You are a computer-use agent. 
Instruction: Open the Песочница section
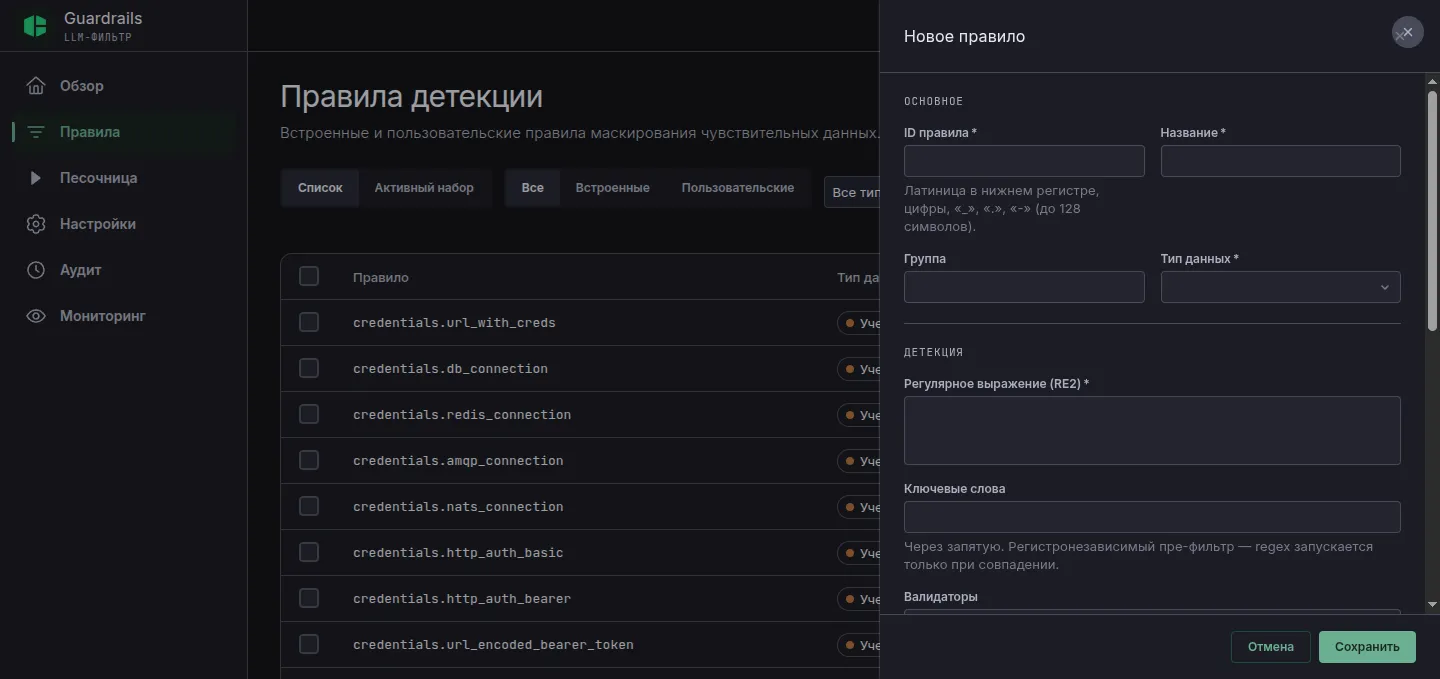[124, 178]
